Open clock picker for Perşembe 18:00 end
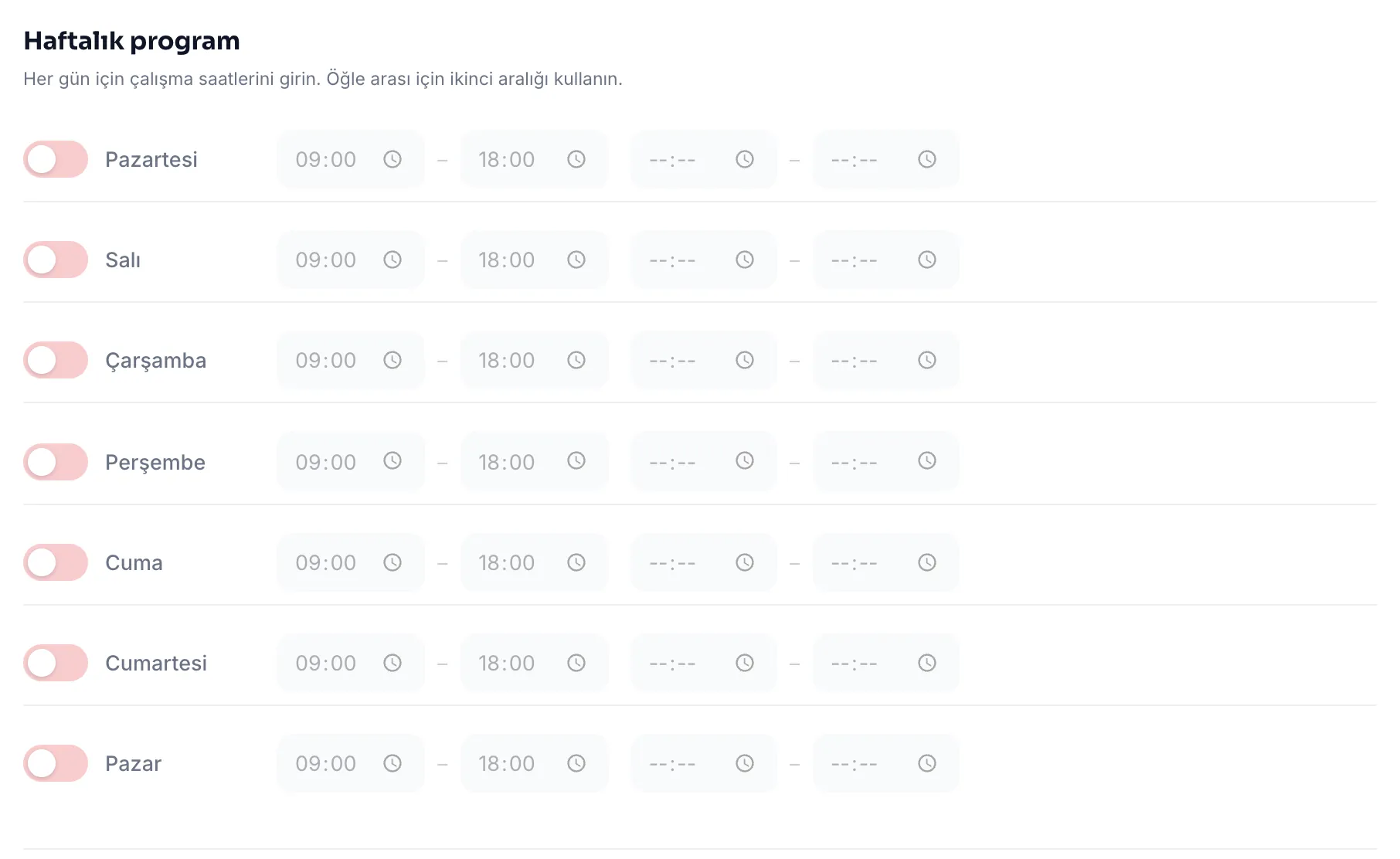 (576, 460)
